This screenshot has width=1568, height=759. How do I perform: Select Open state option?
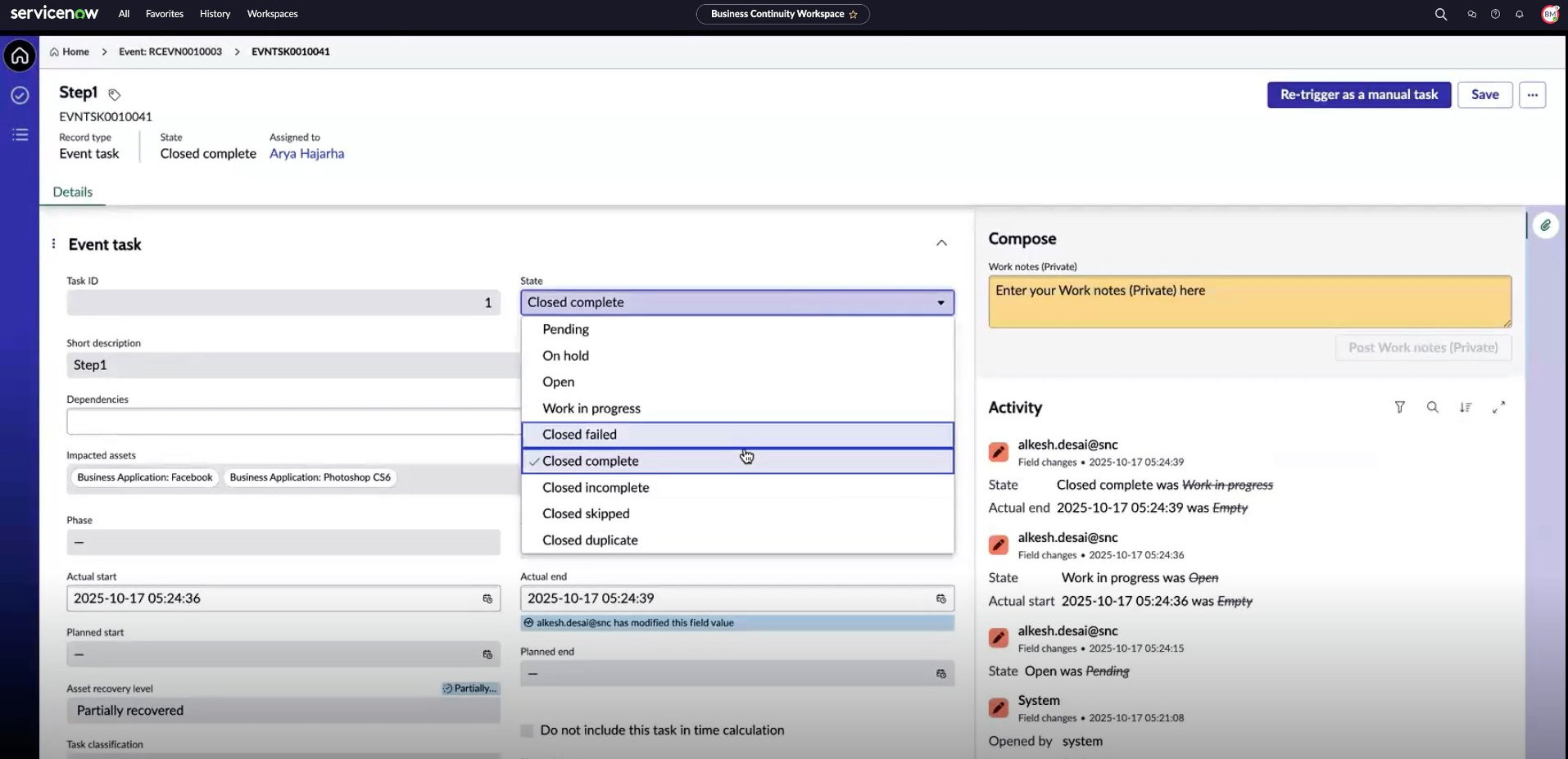(737, 382)
